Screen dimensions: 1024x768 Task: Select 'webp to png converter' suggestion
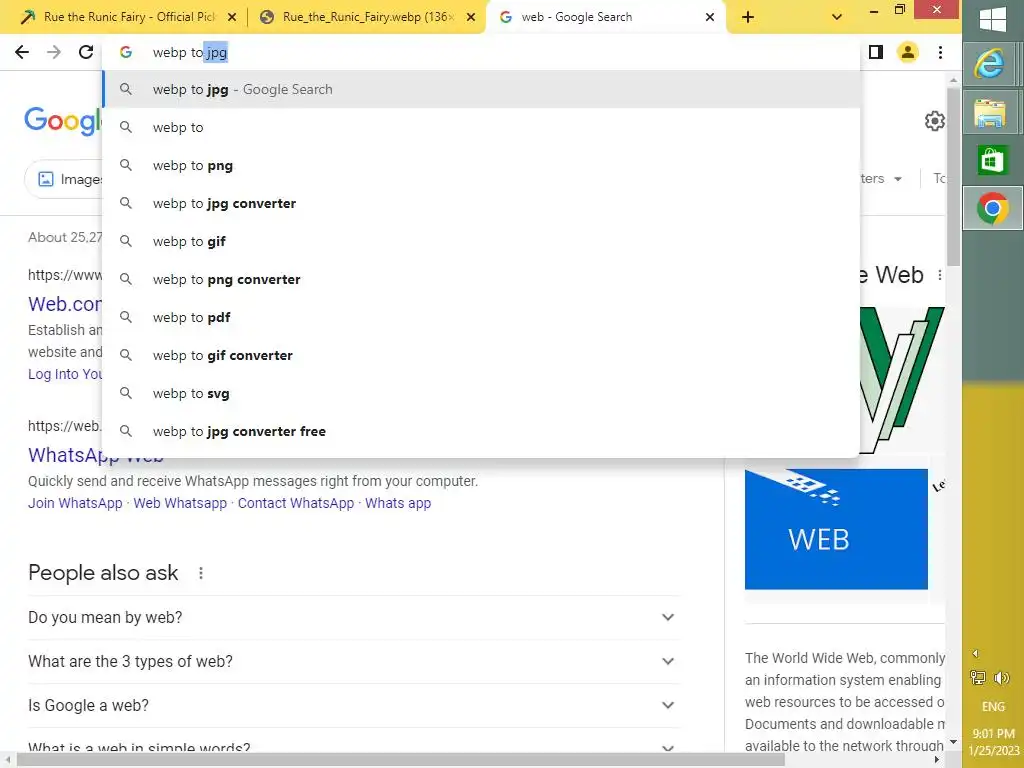coord(481,279)
